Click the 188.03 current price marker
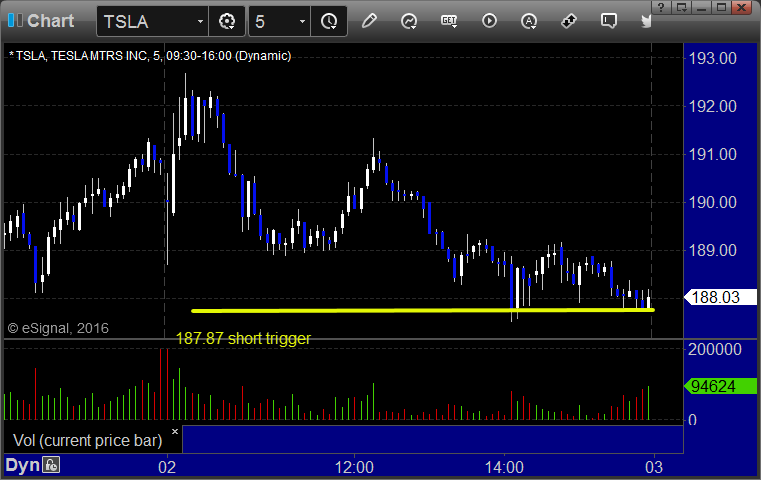 pyautogui.click(x=720, y=297)
